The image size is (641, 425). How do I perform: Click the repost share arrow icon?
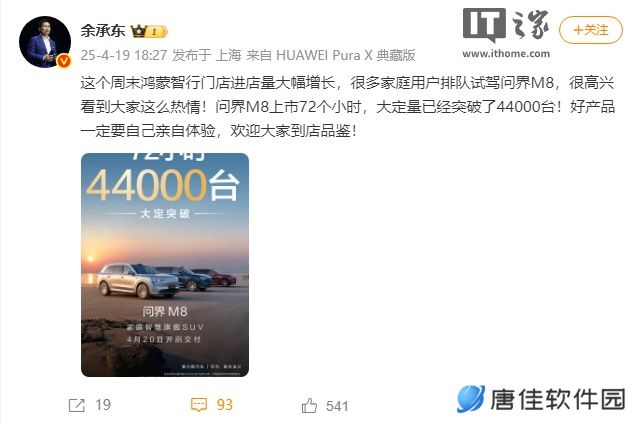[x=77, y=405]
